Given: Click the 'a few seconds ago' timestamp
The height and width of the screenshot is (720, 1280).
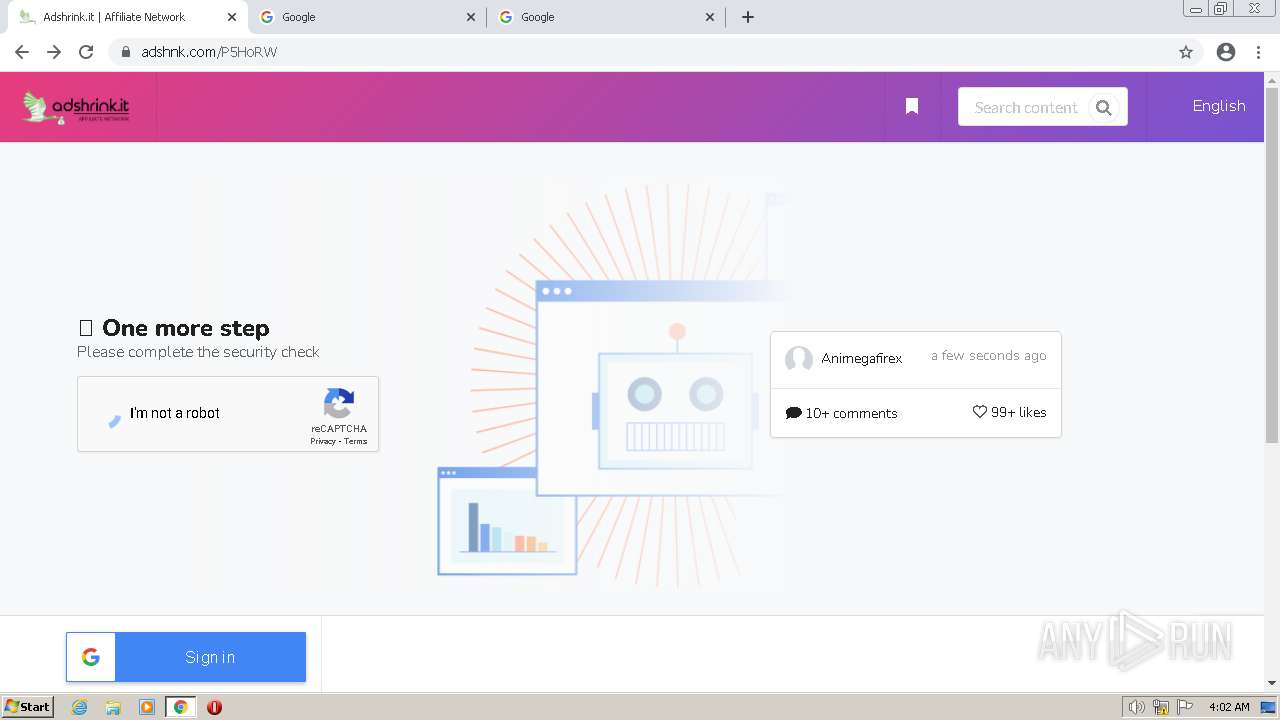Looking at the screenshot, I should 988,355.
